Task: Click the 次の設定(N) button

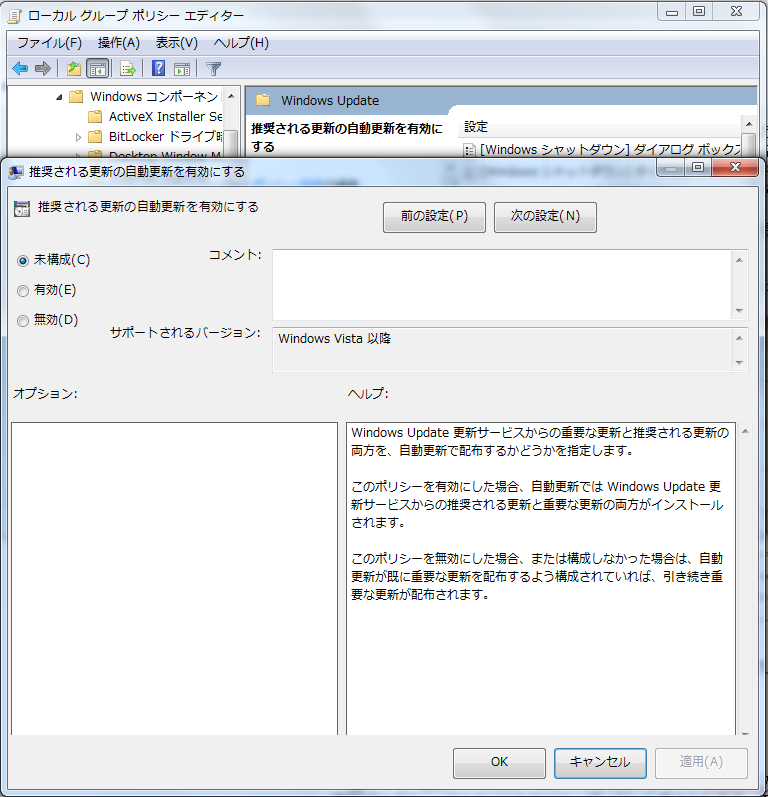Action: click(x=545, y=217)
